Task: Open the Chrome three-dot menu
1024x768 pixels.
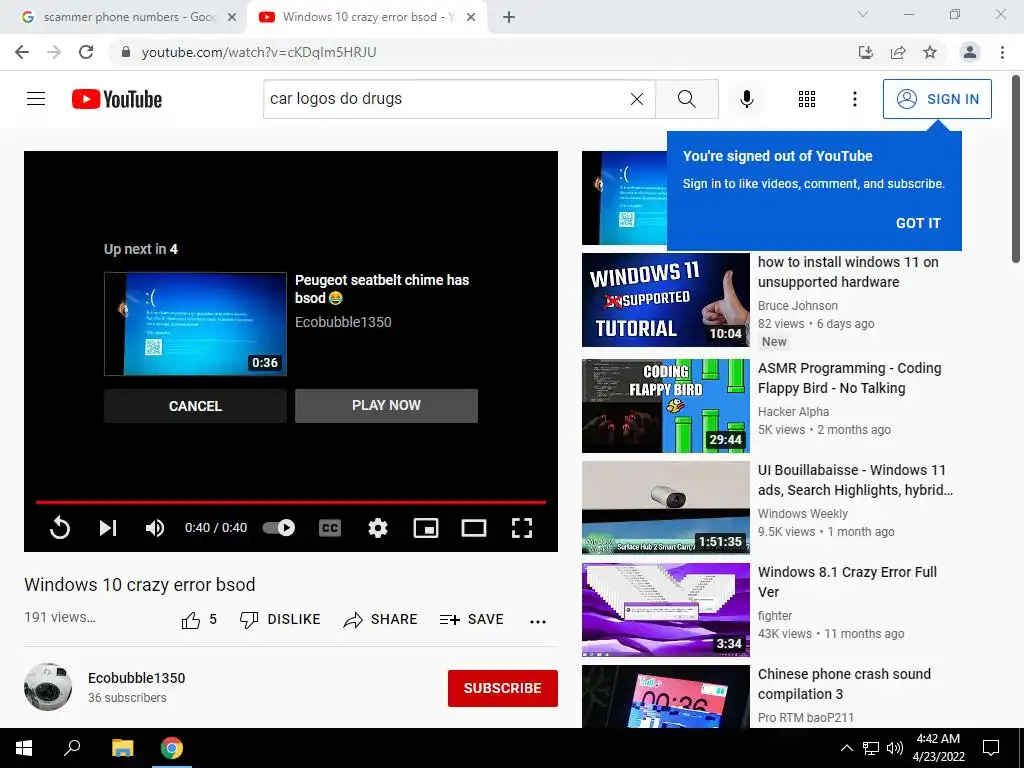Action: coord(1002,52)
